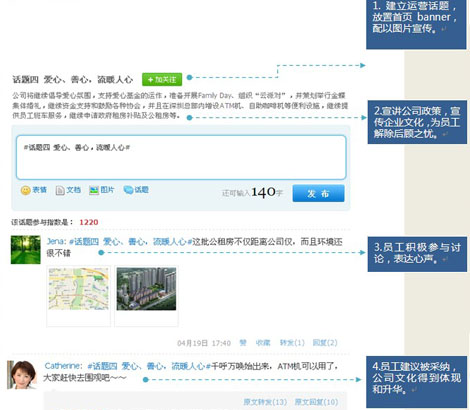Open the 原文回复(10) link
Viewport: 470px width, 410px height.
316,402
